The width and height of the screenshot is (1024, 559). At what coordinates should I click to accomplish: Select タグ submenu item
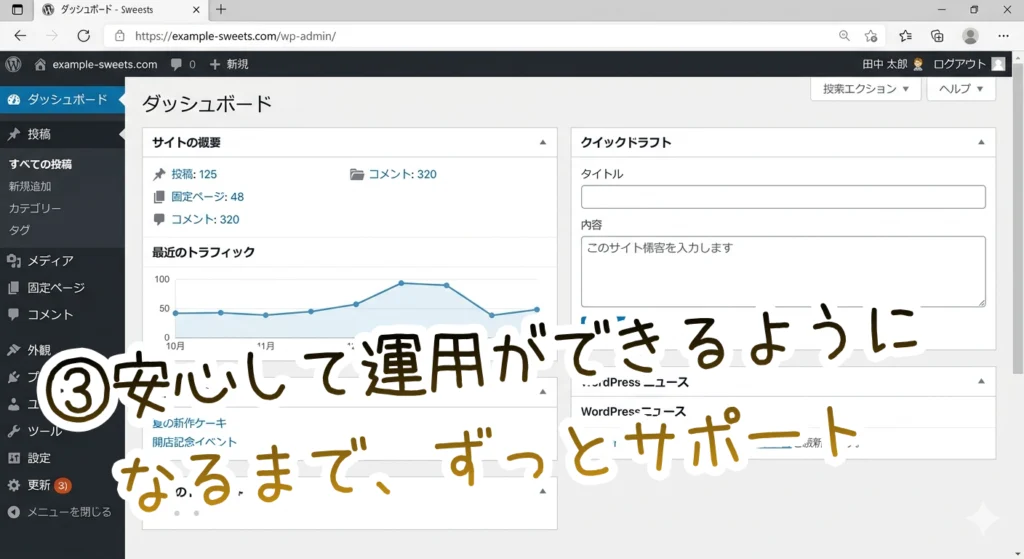[19, 230]
